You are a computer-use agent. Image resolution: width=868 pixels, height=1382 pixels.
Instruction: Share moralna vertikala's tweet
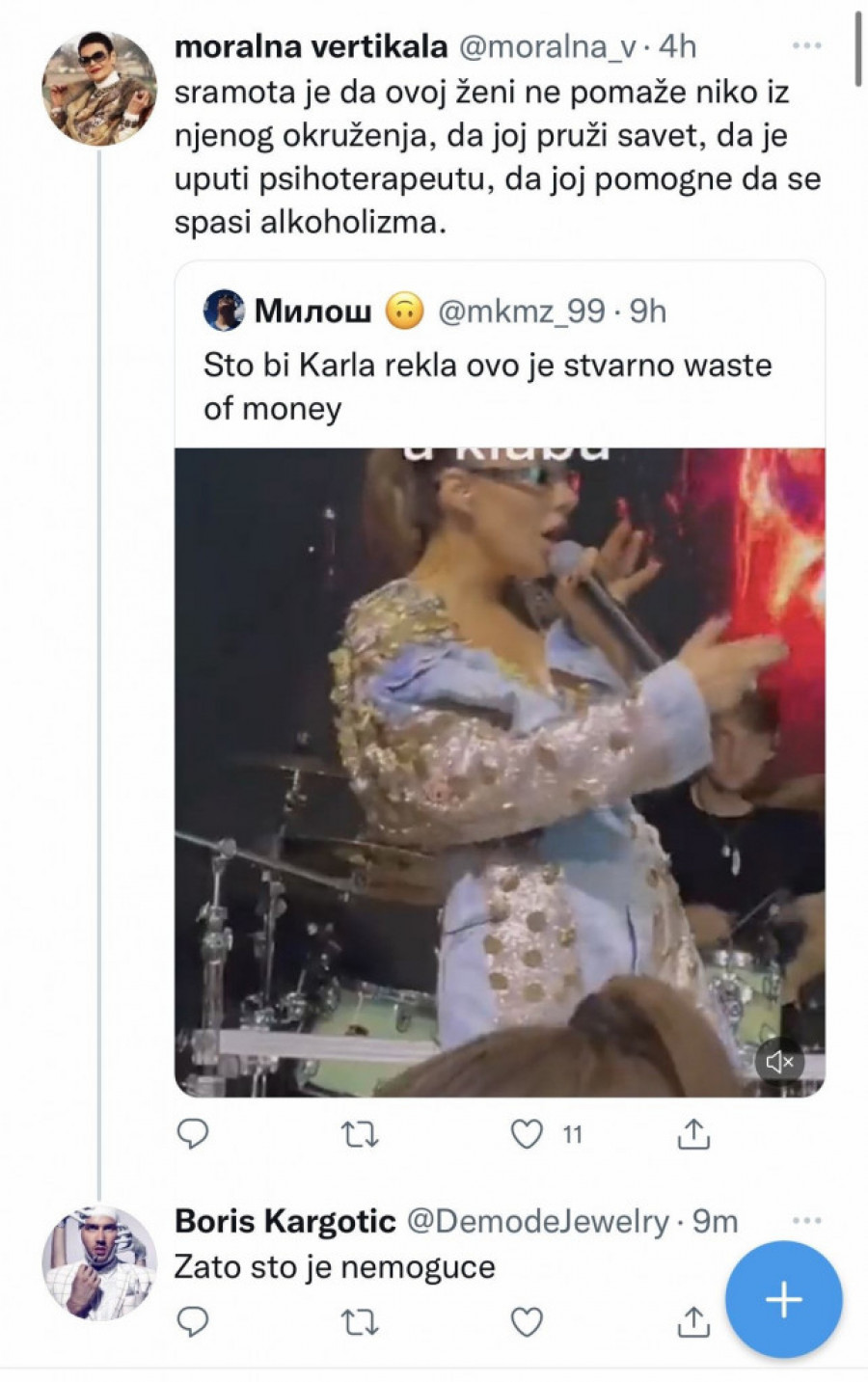693,1134
